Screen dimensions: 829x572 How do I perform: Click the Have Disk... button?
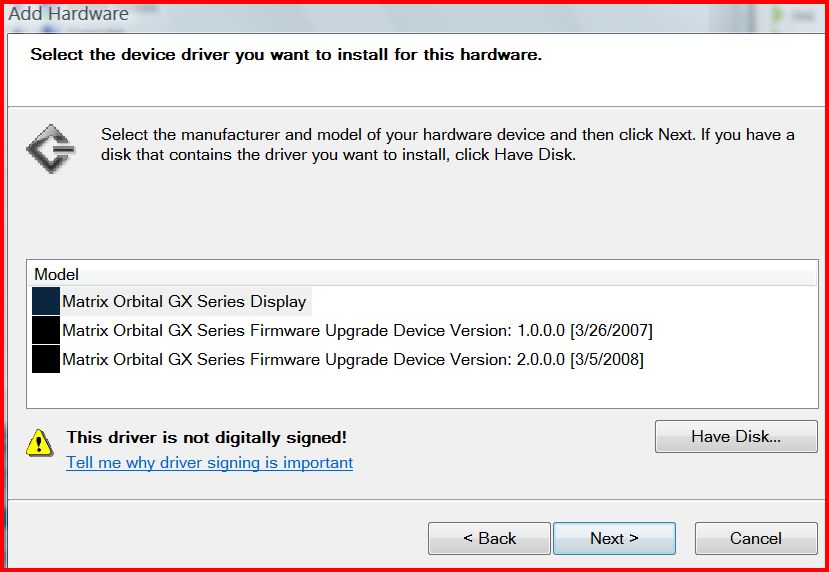point(736,437)
